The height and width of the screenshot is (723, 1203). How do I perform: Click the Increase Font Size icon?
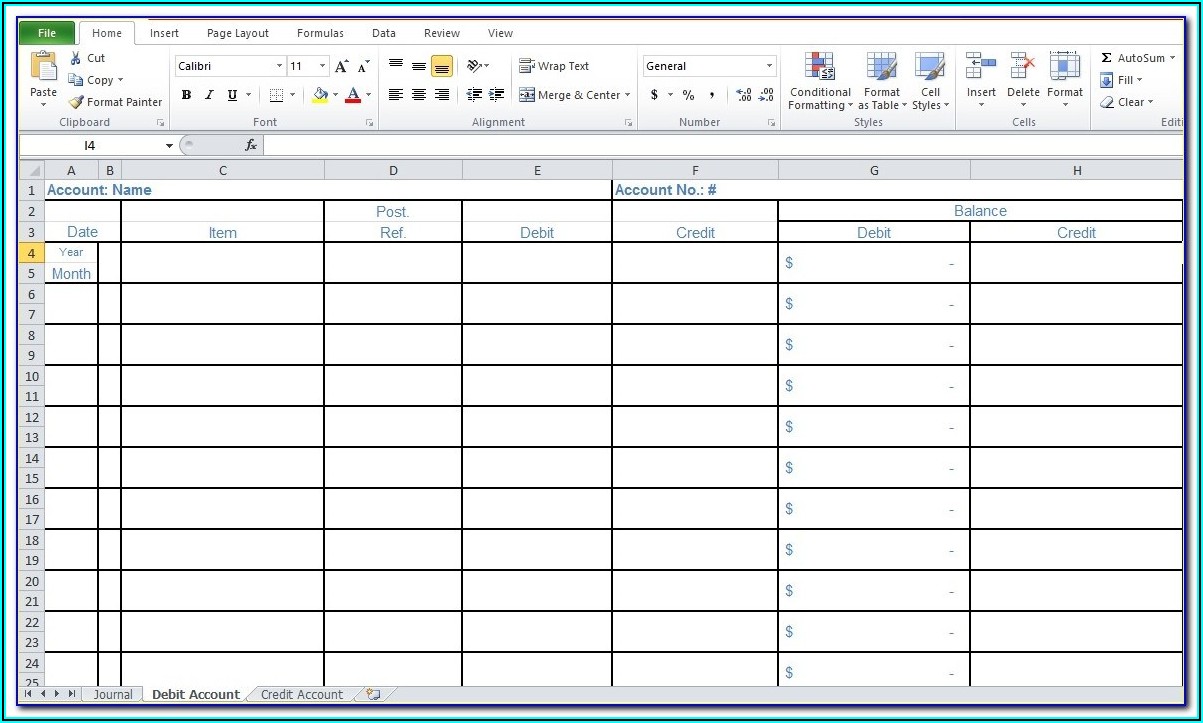342,66
